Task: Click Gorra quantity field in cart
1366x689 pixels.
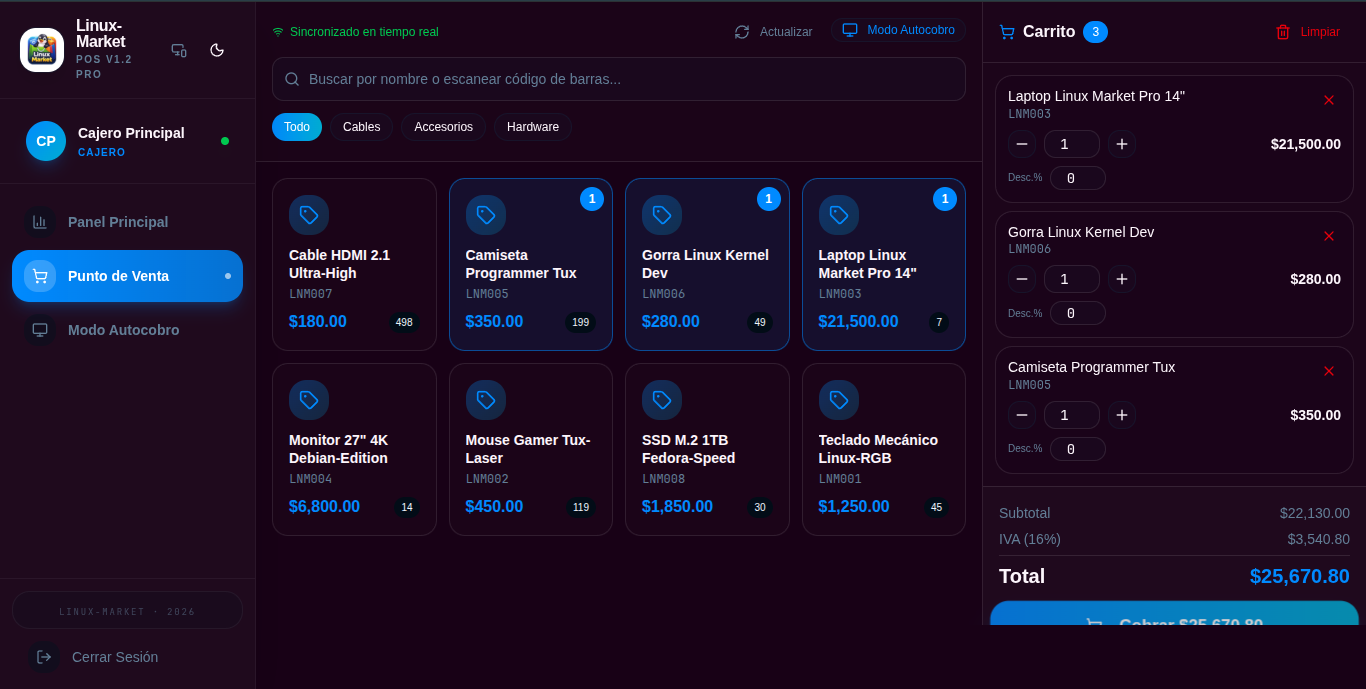Action: coord(1072,279)
